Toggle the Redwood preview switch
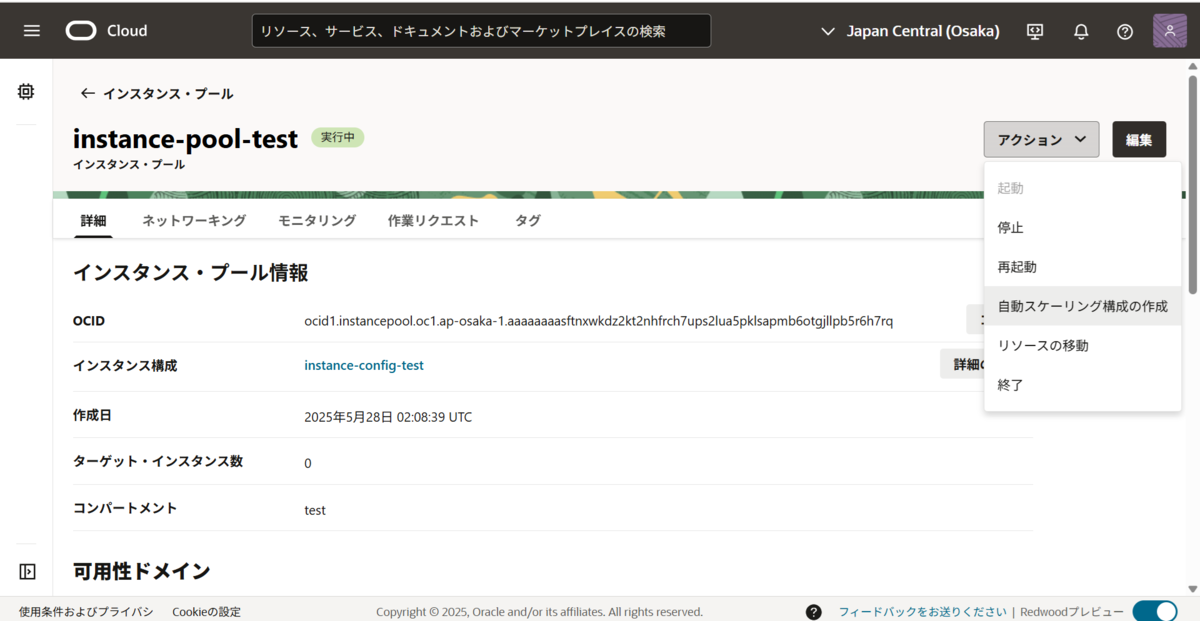 (1155, 611)
